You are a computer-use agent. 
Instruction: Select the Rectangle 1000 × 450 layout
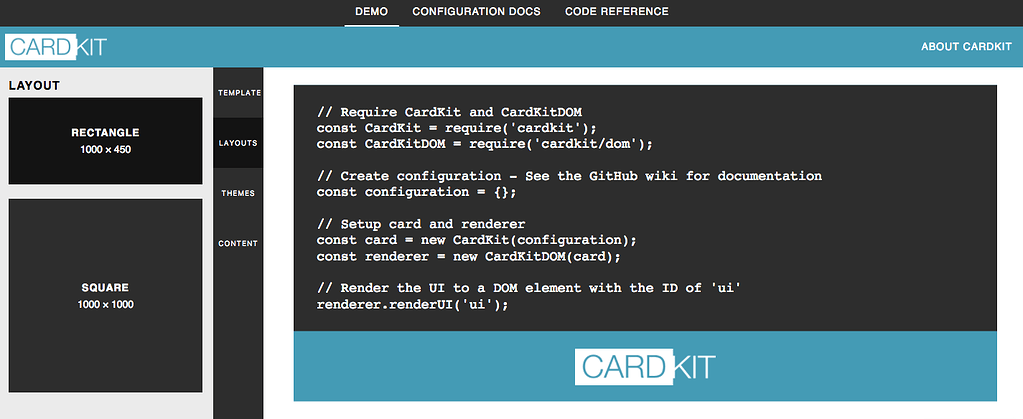pyautogui.click(x=105, y=141)
